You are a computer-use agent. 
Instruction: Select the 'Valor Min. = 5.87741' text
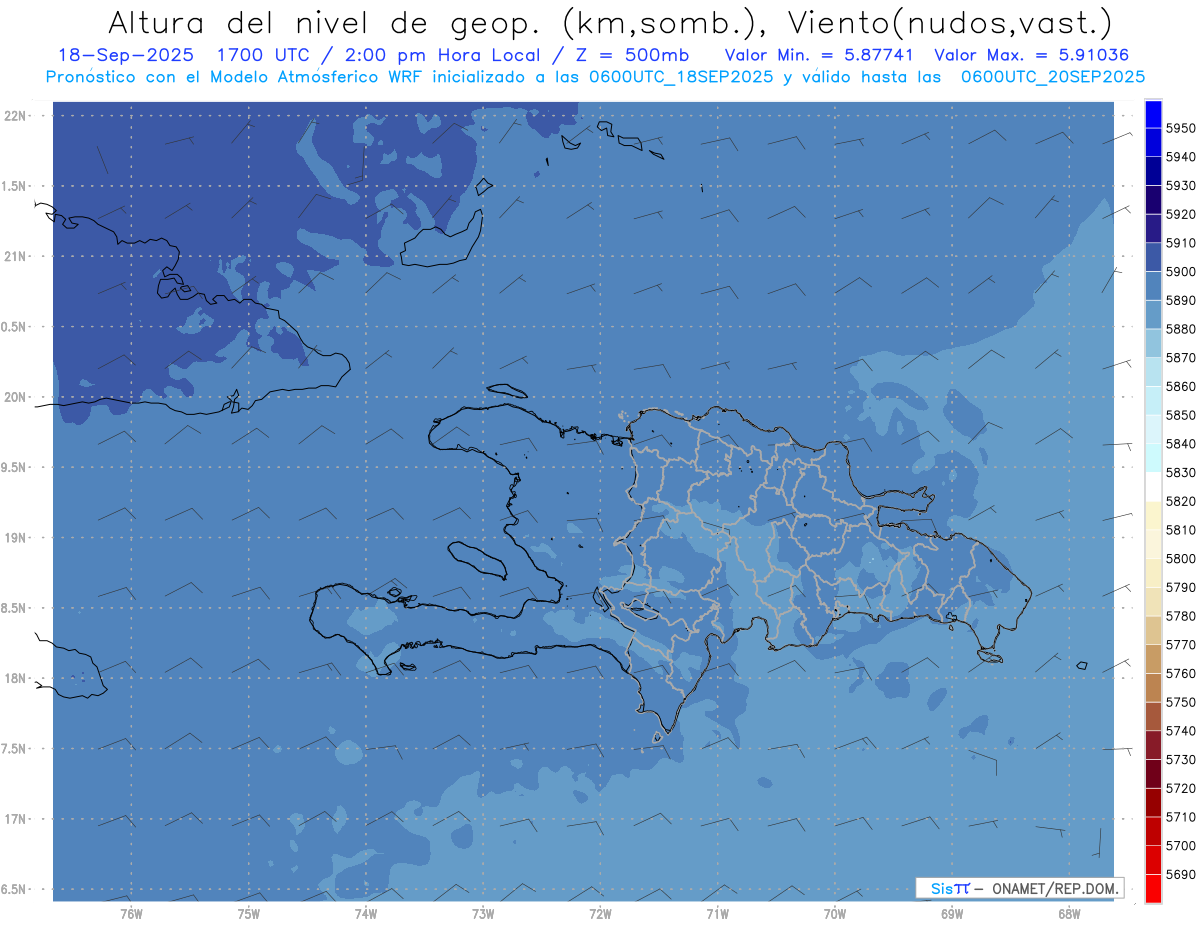pyautogui.click(x=819, y=55)
